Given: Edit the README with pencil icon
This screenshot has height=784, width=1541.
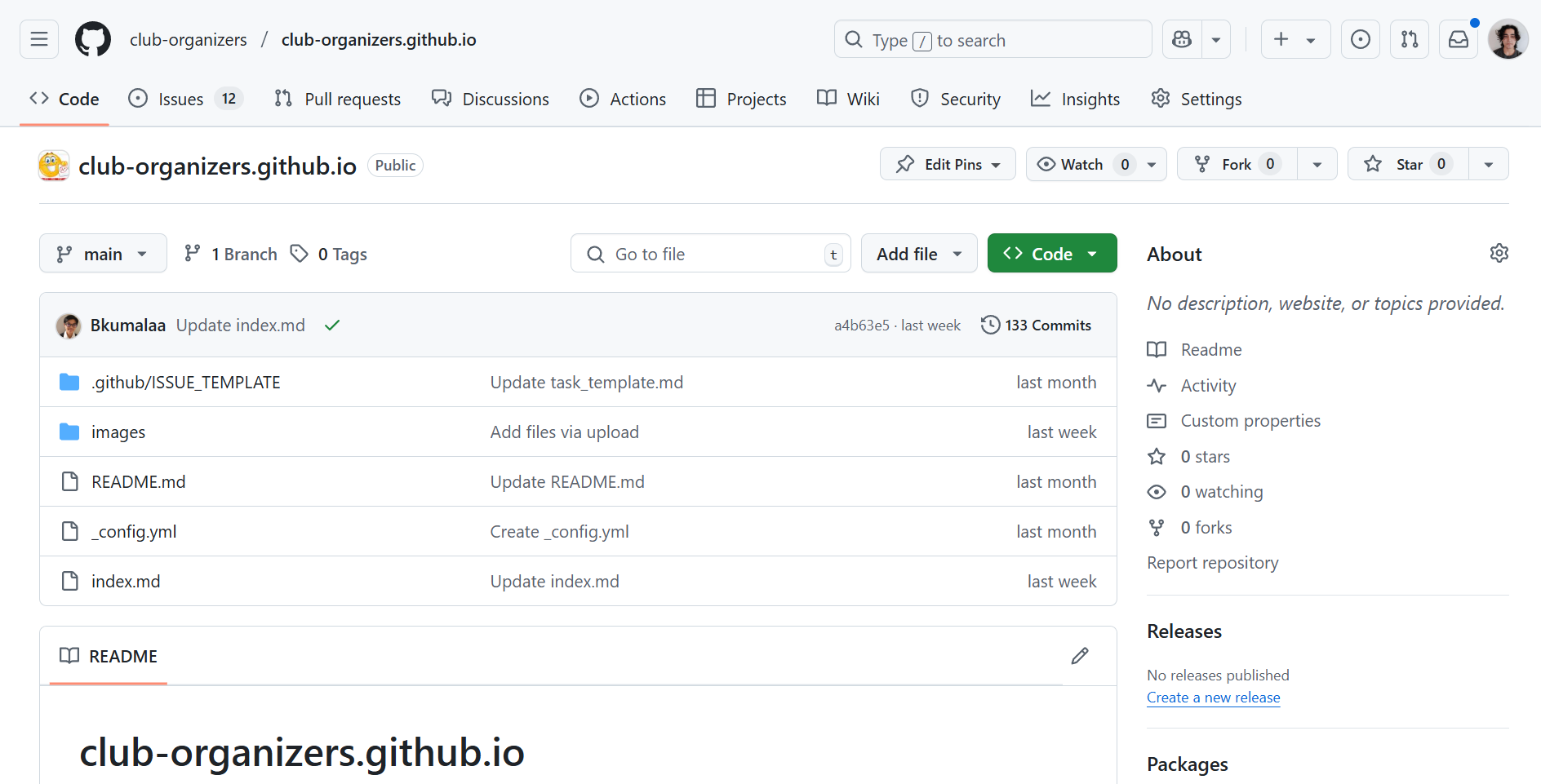Looking at the screenshot, I should point(1080,656).
